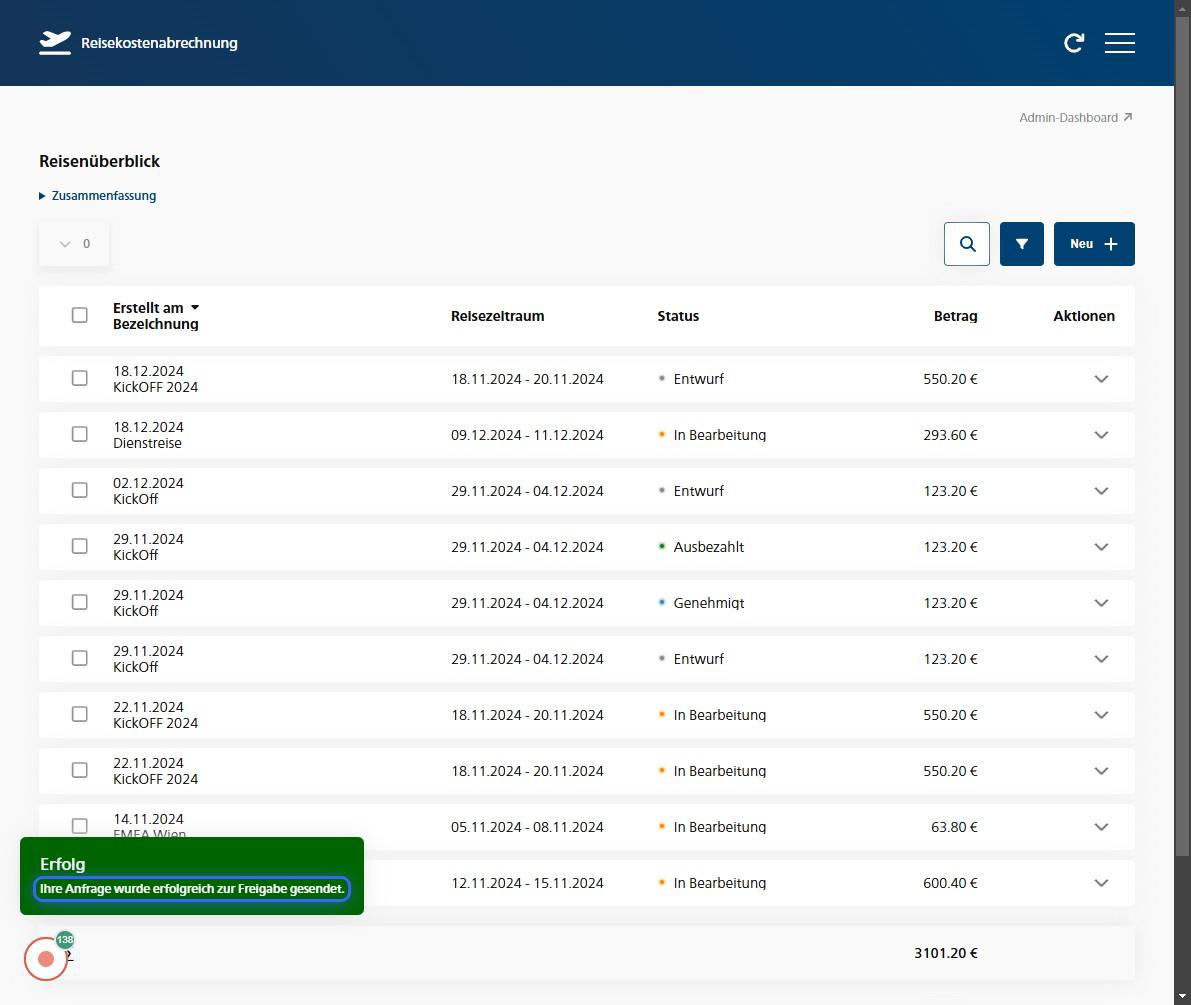Check the Ausbezahlt KickOff row checkbox
This screenshot has height=1005, width=1191.
tap(80, 546)
